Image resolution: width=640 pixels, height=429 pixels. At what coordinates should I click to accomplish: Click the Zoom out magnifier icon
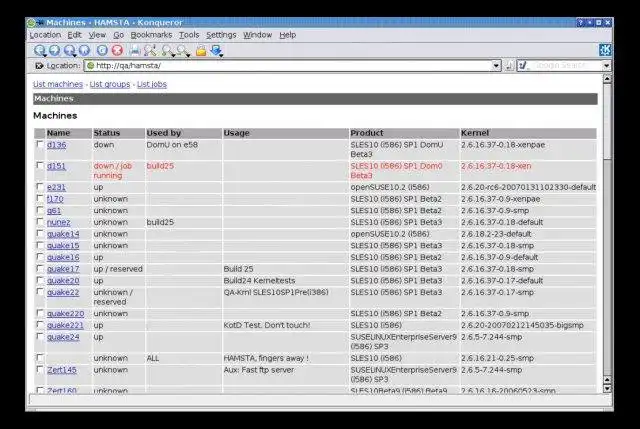[183, 51]
